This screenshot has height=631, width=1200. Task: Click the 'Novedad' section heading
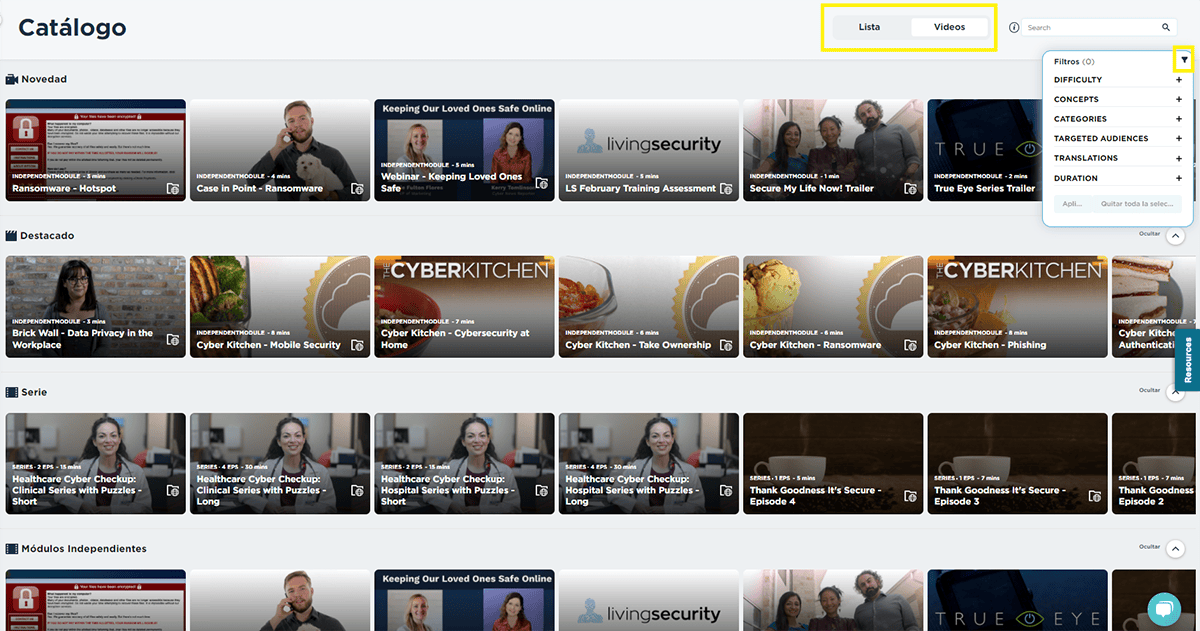[44, 79]
